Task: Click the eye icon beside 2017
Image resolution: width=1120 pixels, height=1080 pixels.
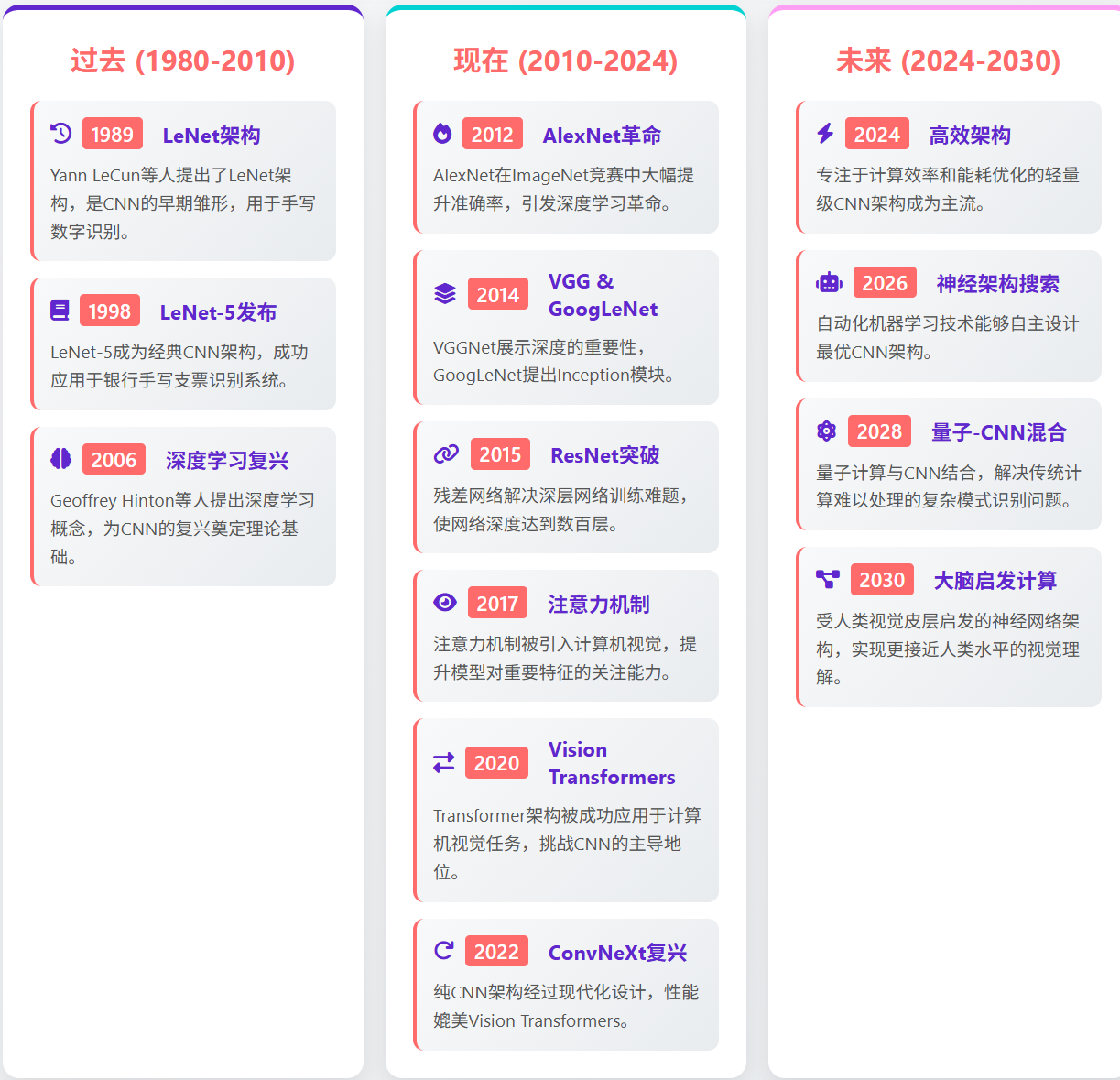Action: click(x=445, y=603)
